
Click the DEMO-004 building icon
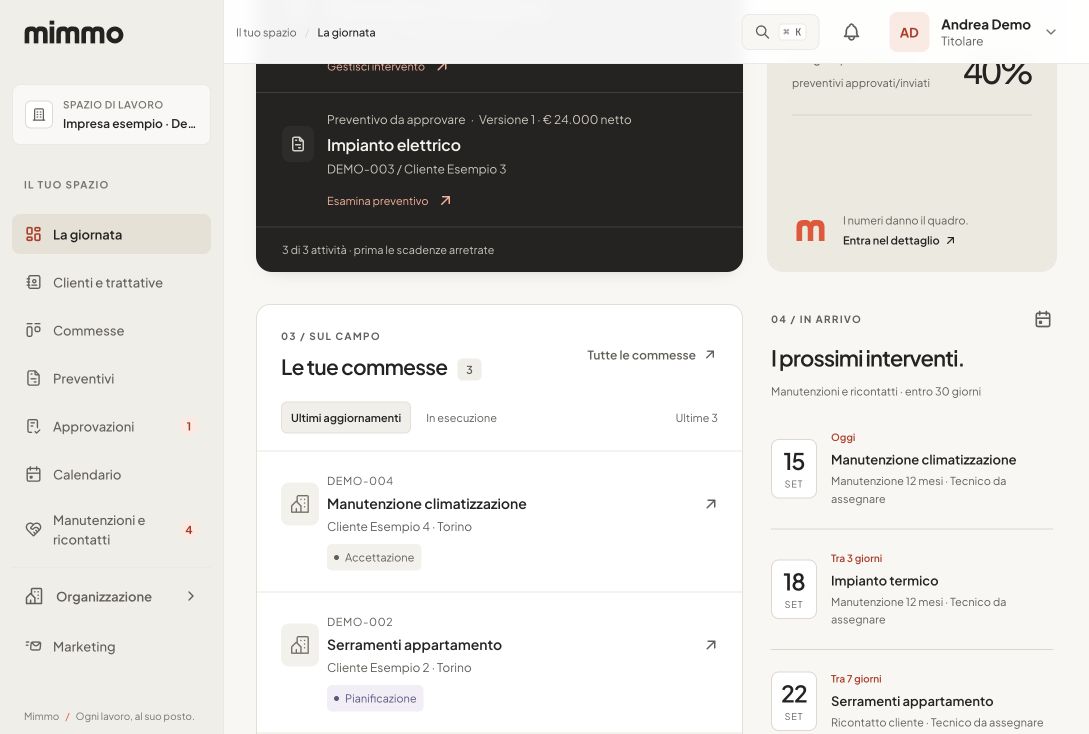pos(300,503)
